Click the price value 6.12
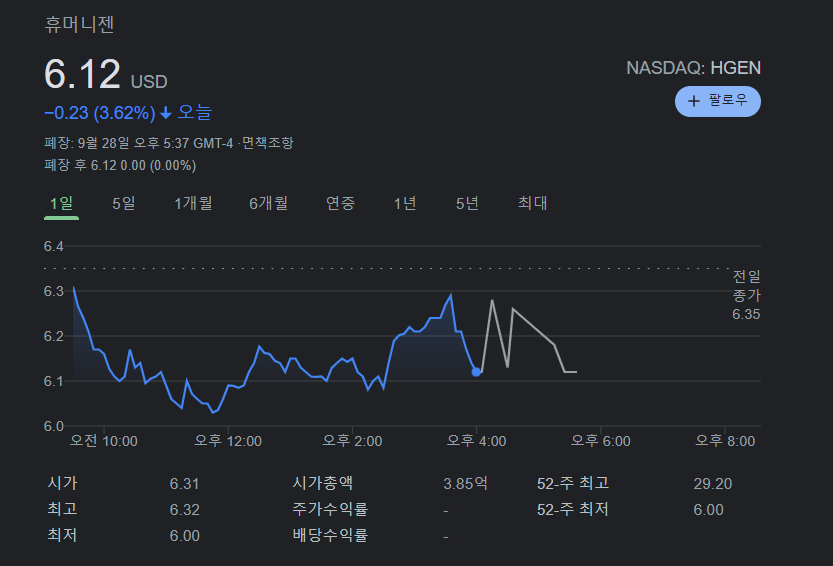833x566 pixels. [x=82, y=74]
